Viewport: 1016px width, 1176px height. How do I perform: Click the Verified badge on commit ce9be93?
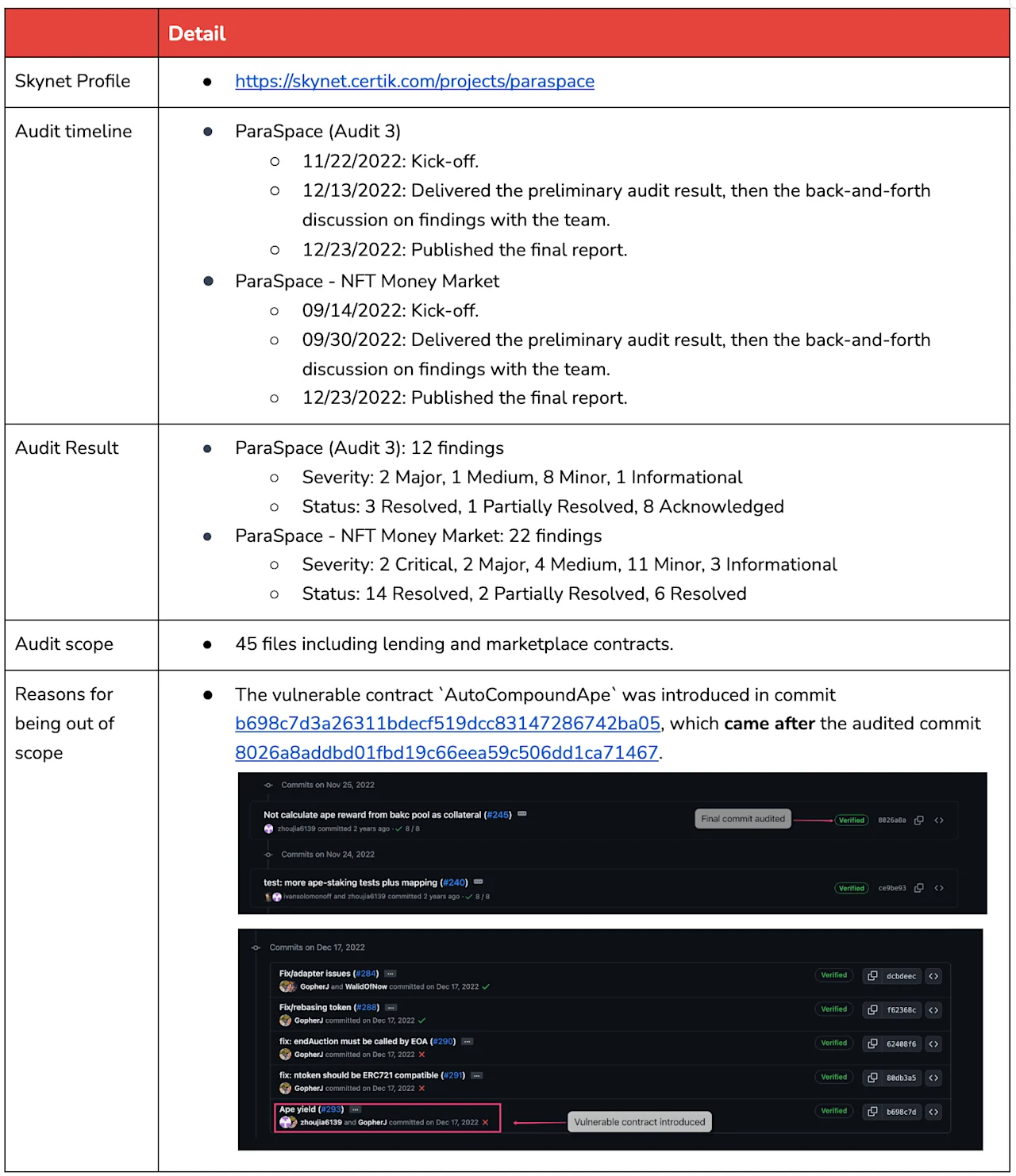point(852,888)
